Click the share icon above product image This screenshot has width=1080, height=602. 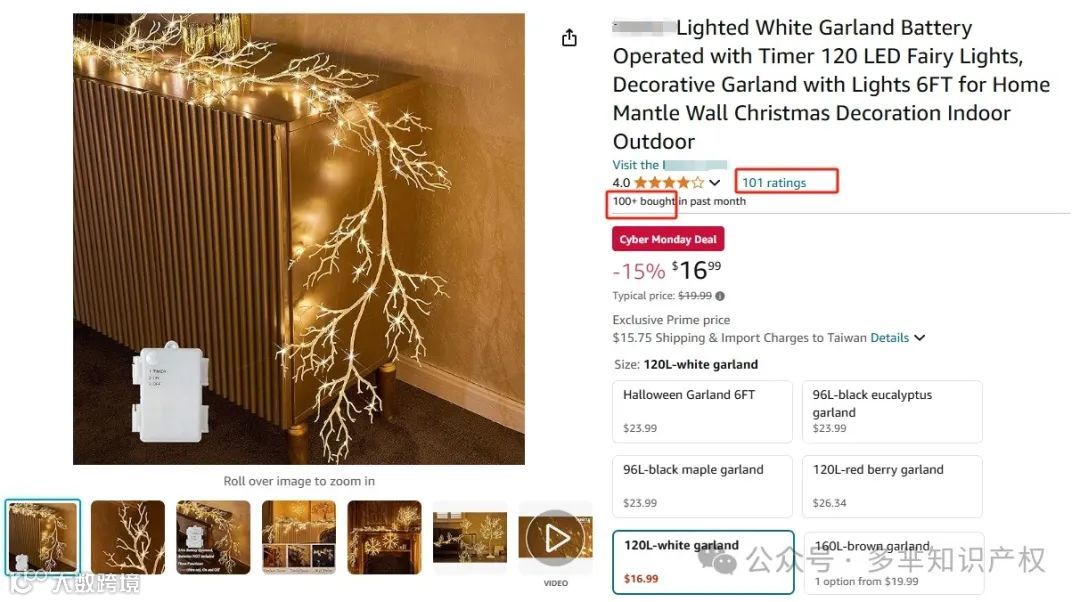coord(569,38)
